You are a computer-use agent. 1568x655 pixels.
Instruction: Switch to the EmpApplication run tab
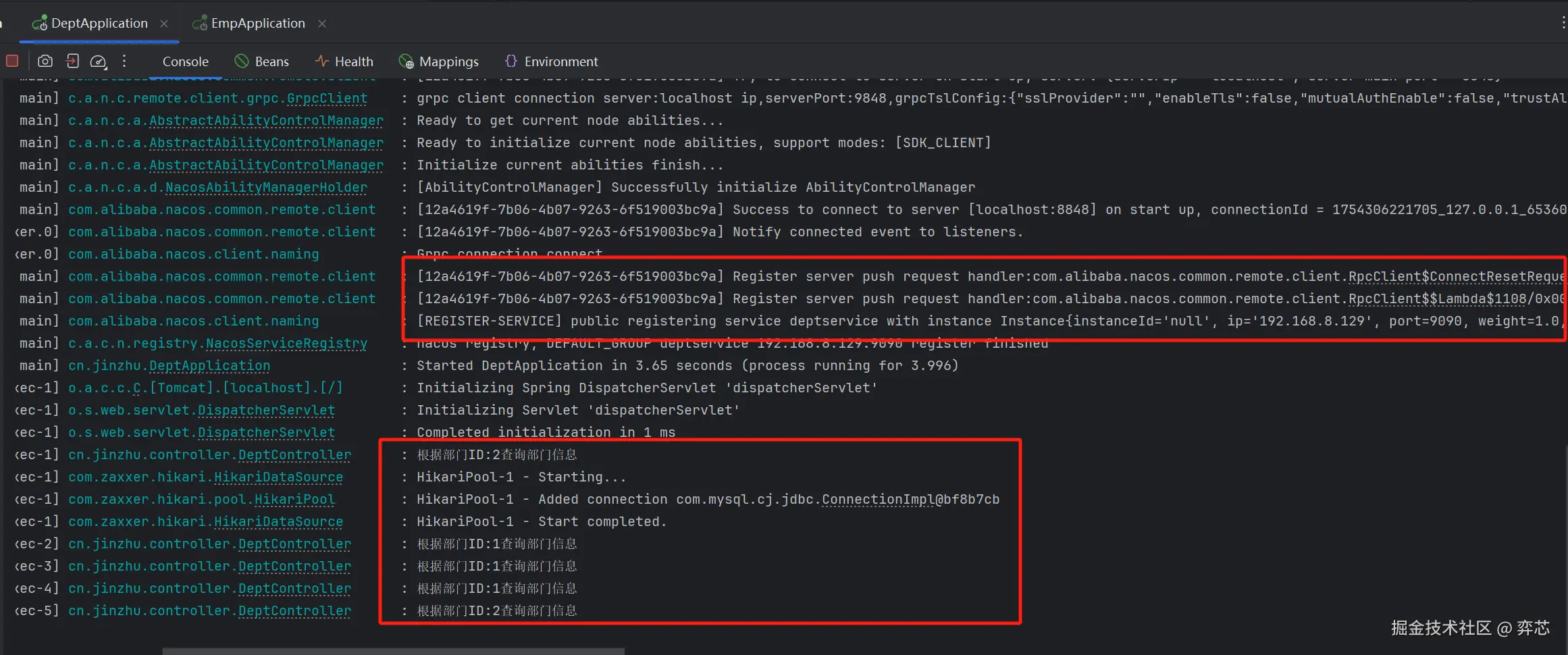(257, 23)
